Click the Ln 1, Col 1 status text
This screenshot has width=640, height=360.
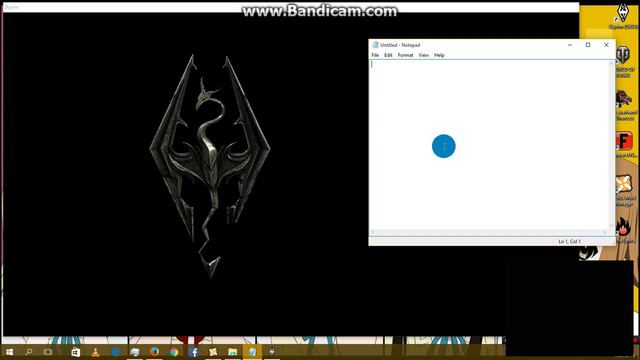pos(569,242)
